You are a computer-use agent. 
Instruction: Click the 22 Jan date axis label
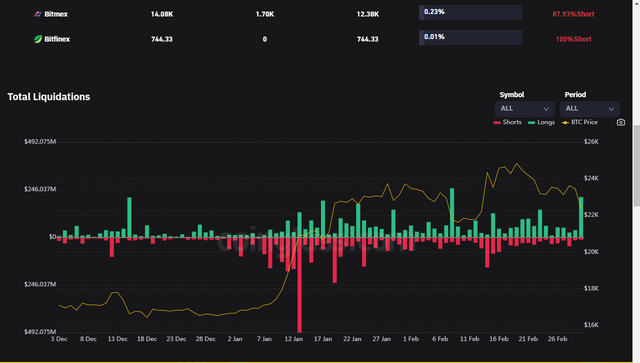(x=352, y=339)
